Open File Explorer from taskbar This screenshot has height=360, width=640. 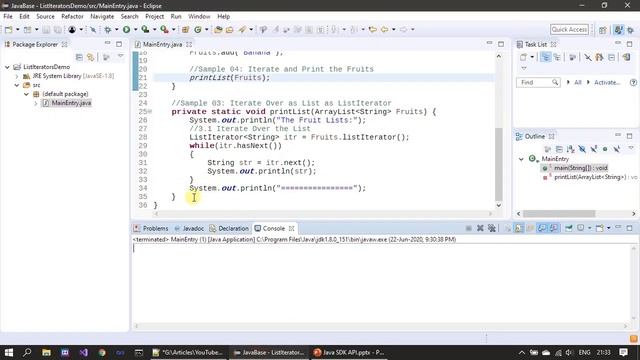coord(46,352)
